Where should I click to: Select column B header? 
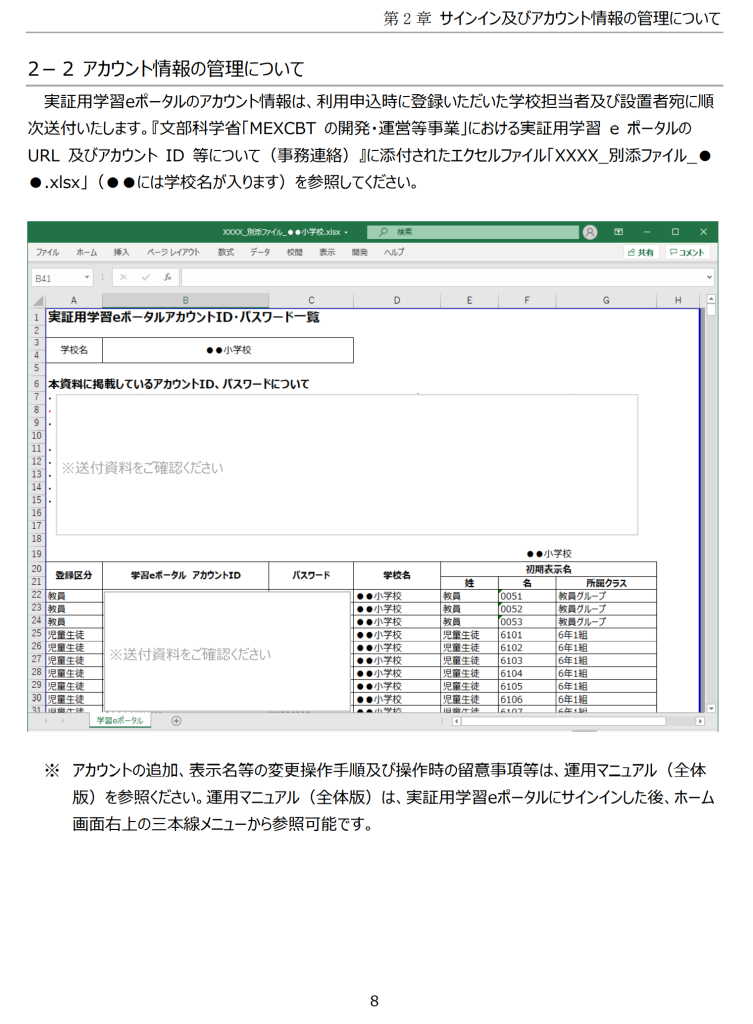185,300
